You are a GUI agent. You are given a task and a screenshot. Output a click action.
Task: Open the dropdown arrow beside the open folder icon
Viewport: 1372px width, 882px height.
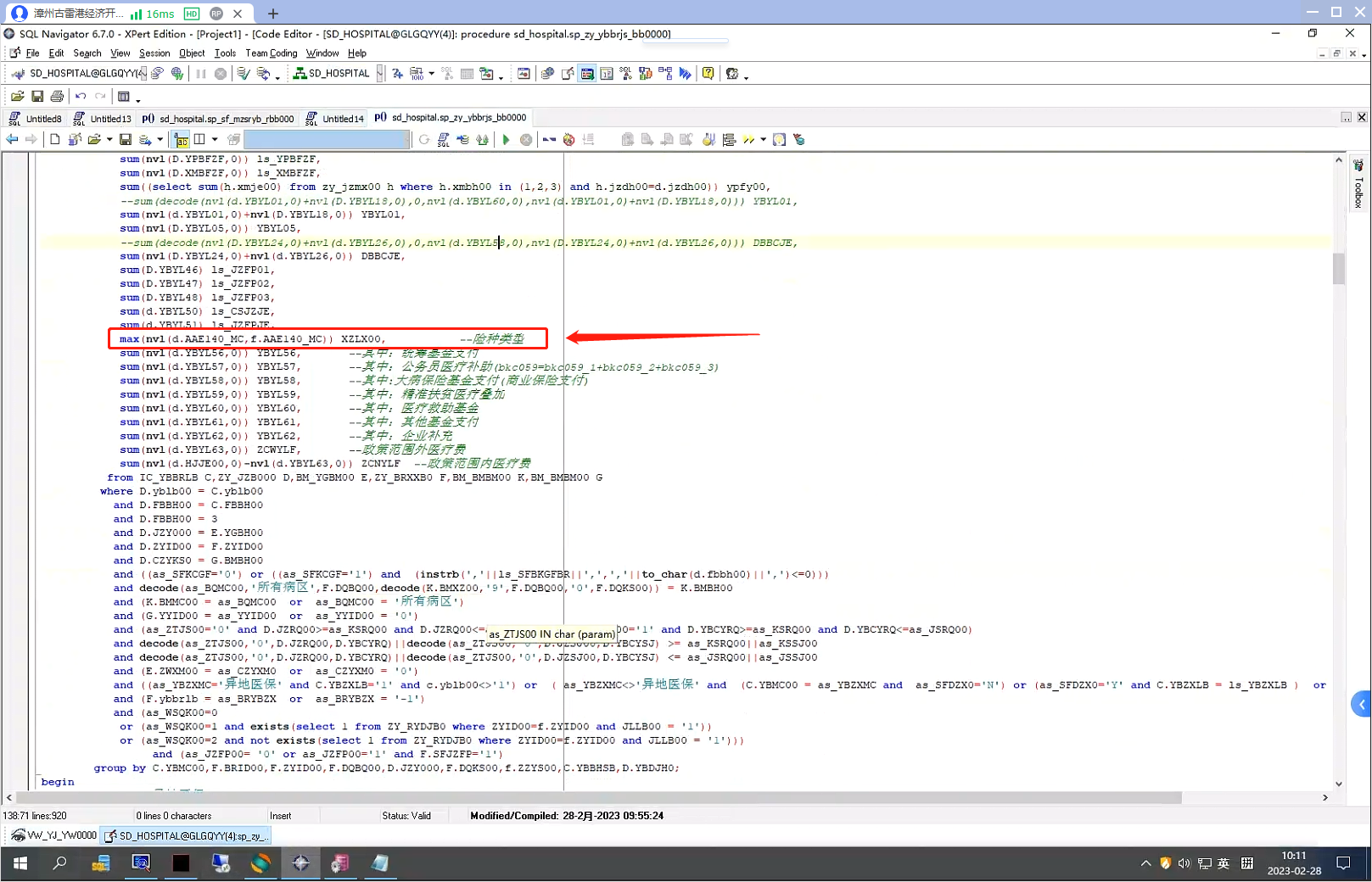tap(109, 140)
